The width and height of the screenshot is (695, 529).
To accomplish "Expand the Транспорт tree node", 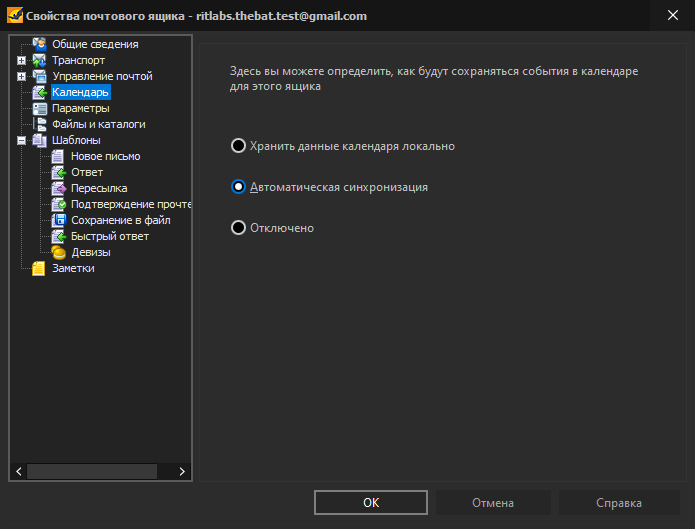I will click(x=21, y=60).
